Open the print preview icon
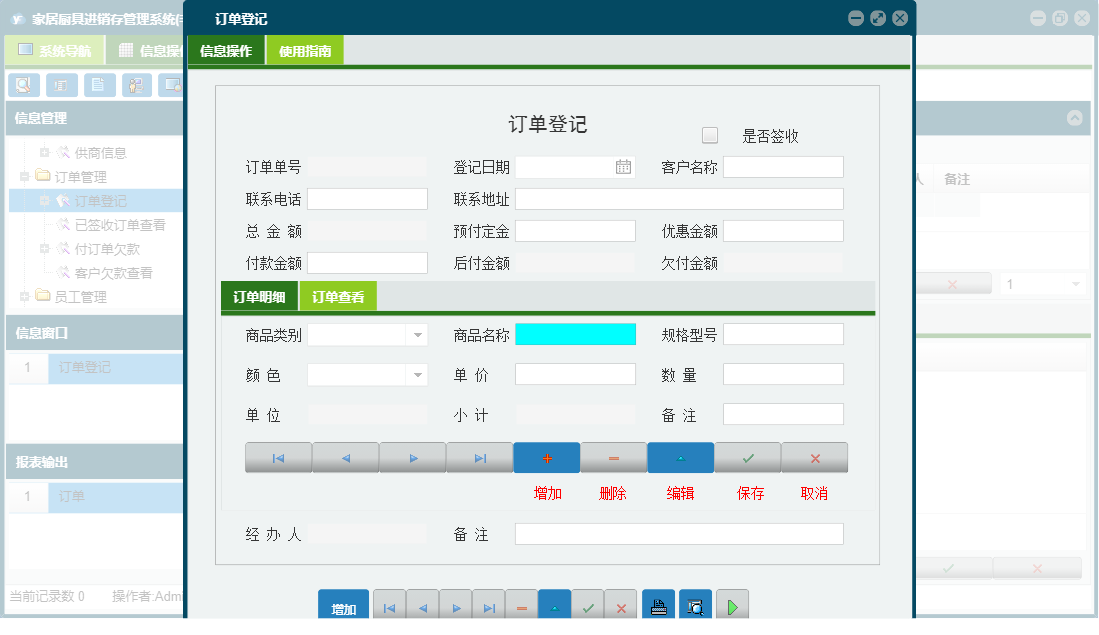 pyautogui.click(x=693, y=604)
